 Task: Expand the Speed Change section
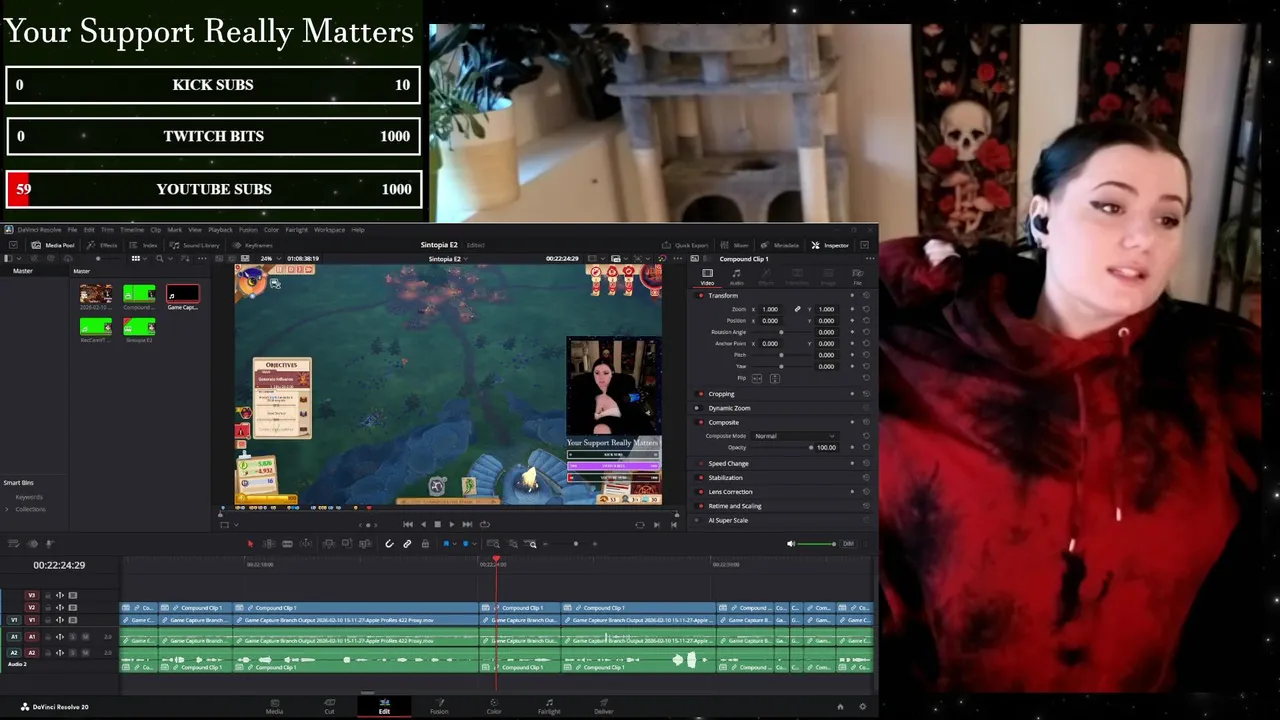[x=728, y=464]
